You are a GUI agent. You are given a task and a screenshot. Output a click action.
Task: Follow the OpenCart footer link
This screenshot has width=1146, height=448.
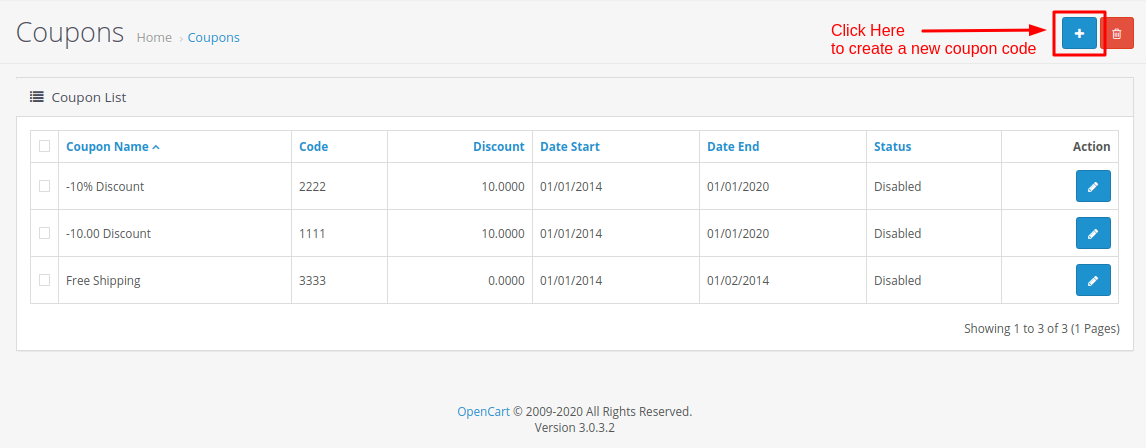tap(483, 411)
